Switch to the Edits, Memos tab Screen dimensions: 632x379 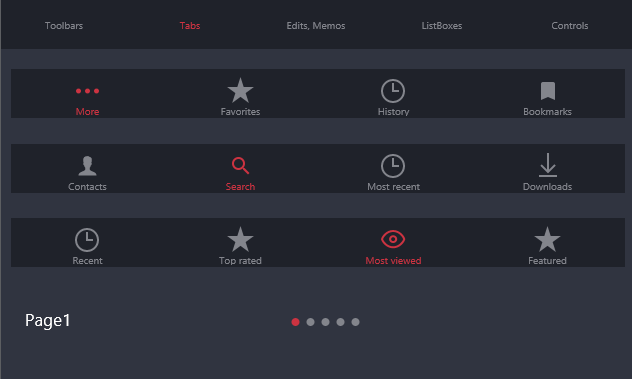316,26
